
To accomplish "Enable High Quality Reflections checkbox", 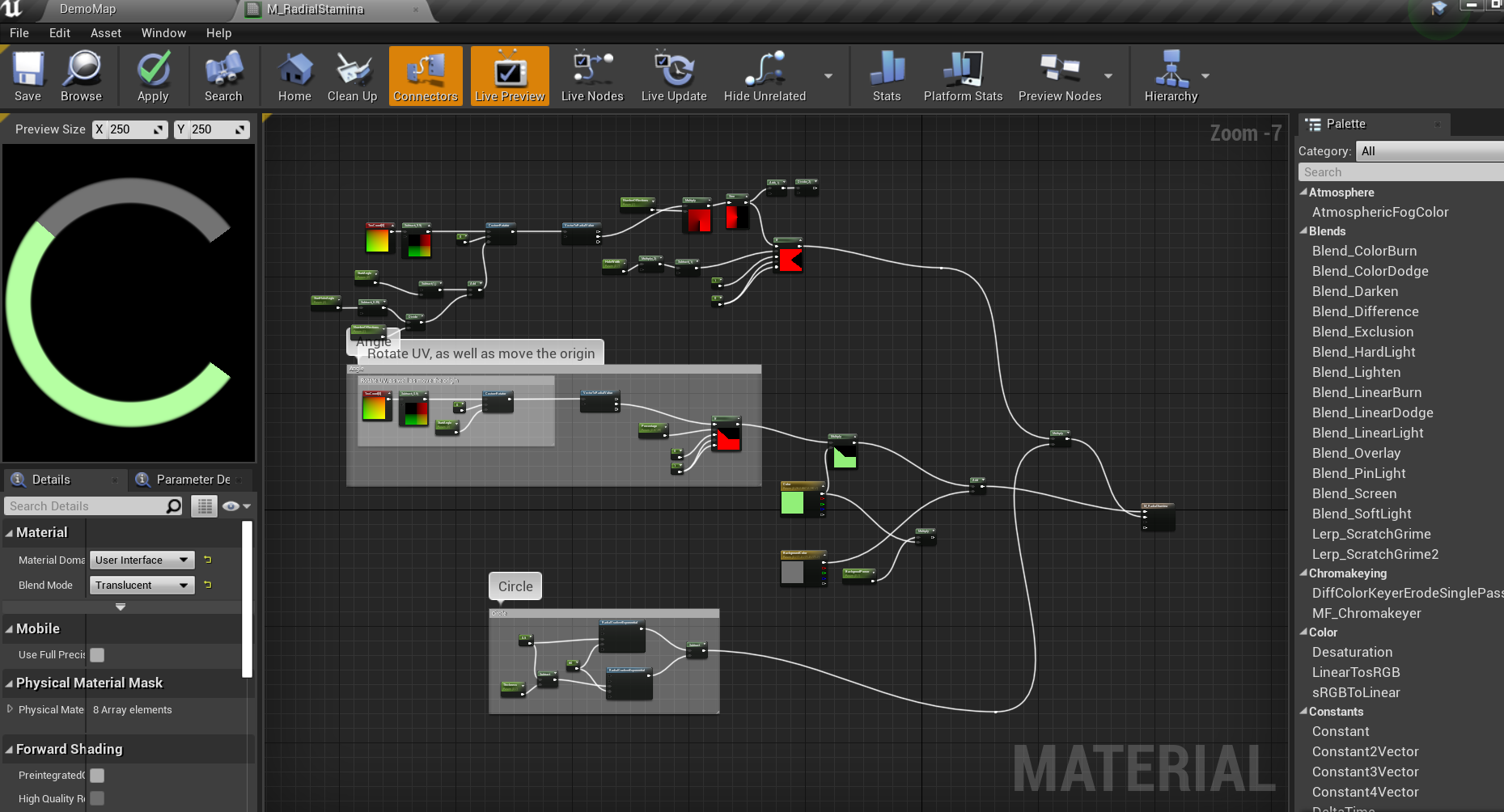I will click(x=97, y=798).
